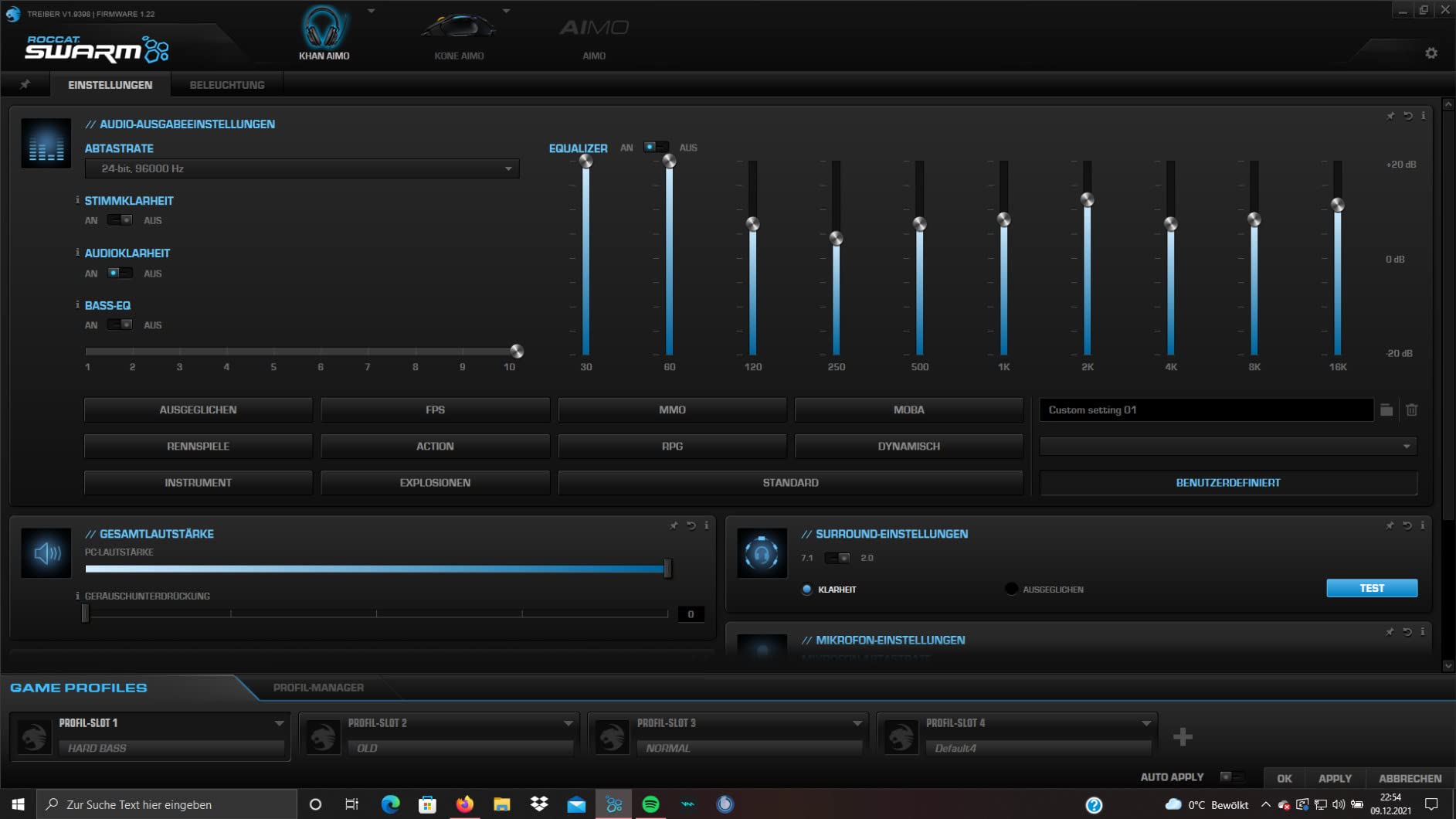This screenshot has width=1456, height=819.
Task: Add a new profile slot
Action: click(1183, 737)
